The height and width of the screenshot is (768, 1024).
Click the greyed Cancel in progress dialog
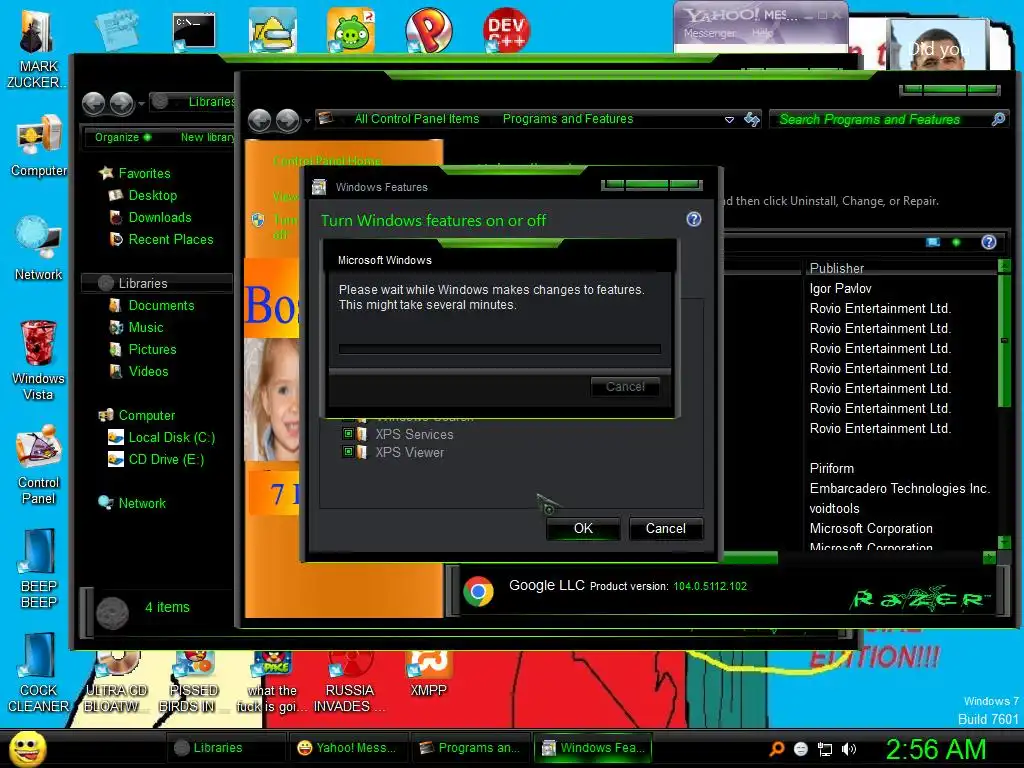tap(625, 387)
